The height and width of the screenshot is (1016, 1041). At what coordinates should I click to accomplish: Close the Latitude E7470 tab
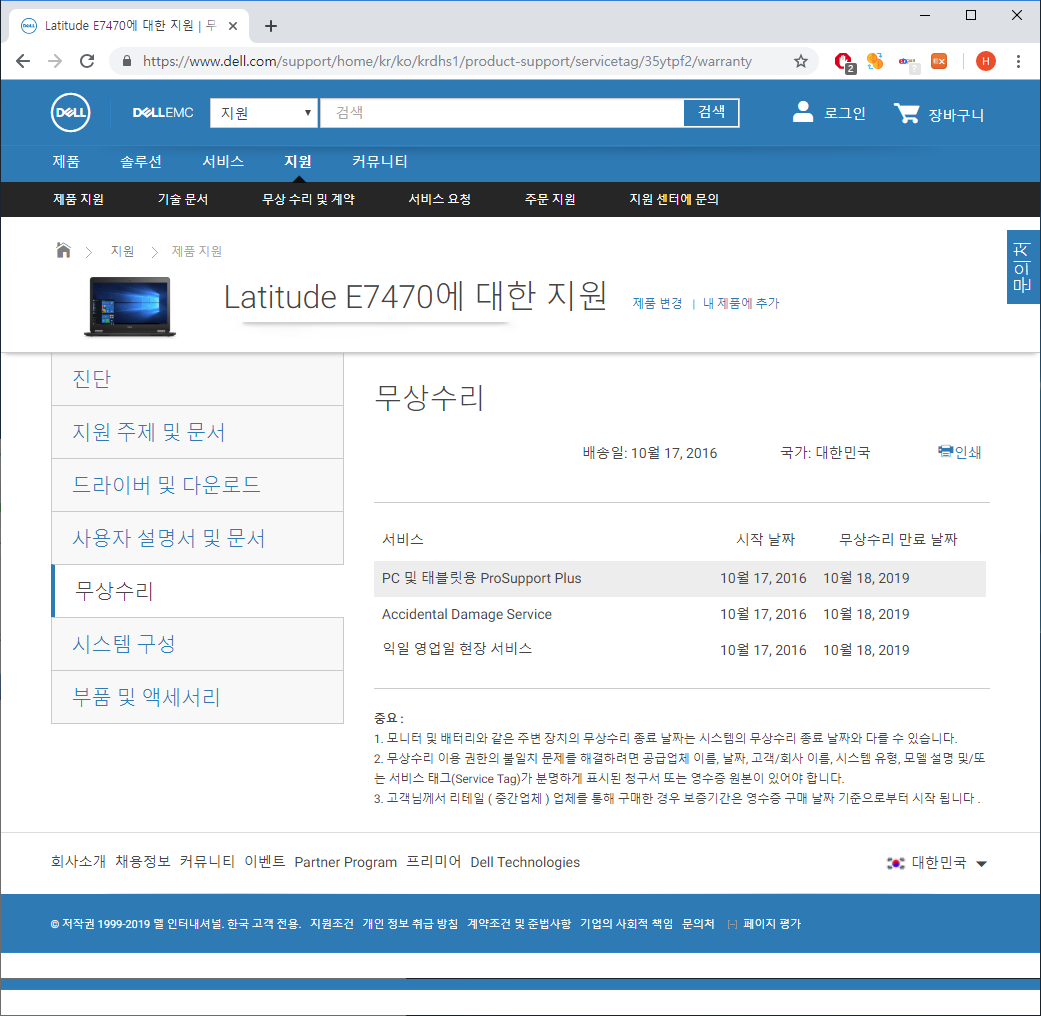233,26
